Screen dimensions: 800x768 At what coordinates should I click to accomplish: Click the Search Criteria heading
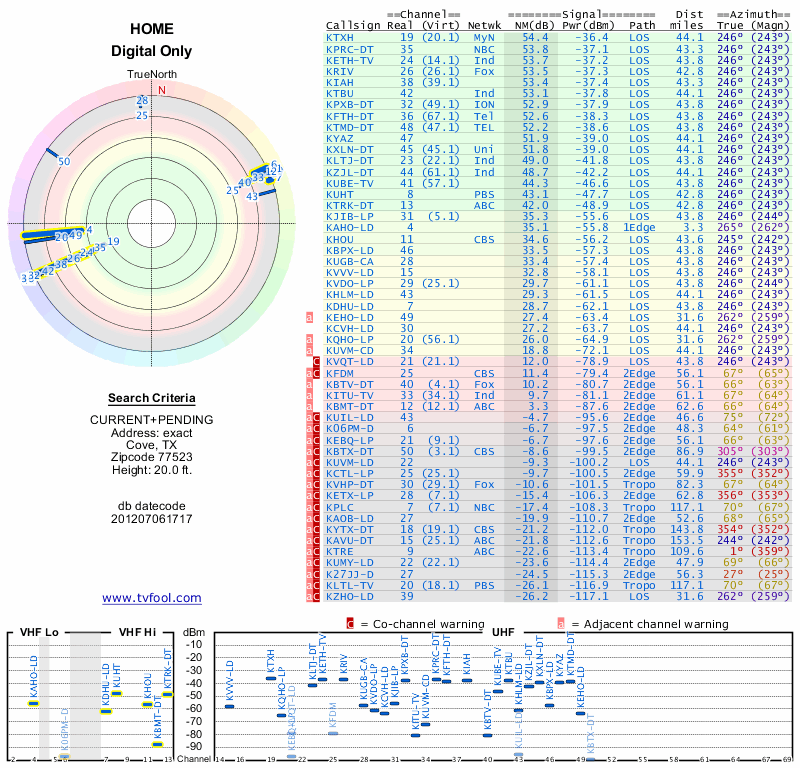152,398
